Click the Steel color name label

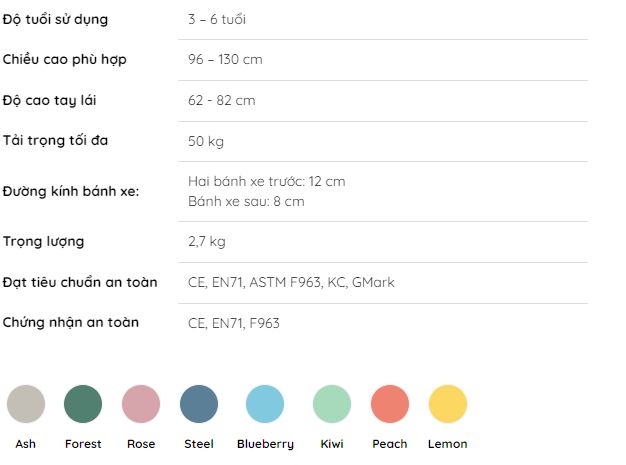[x=199, y=444]
